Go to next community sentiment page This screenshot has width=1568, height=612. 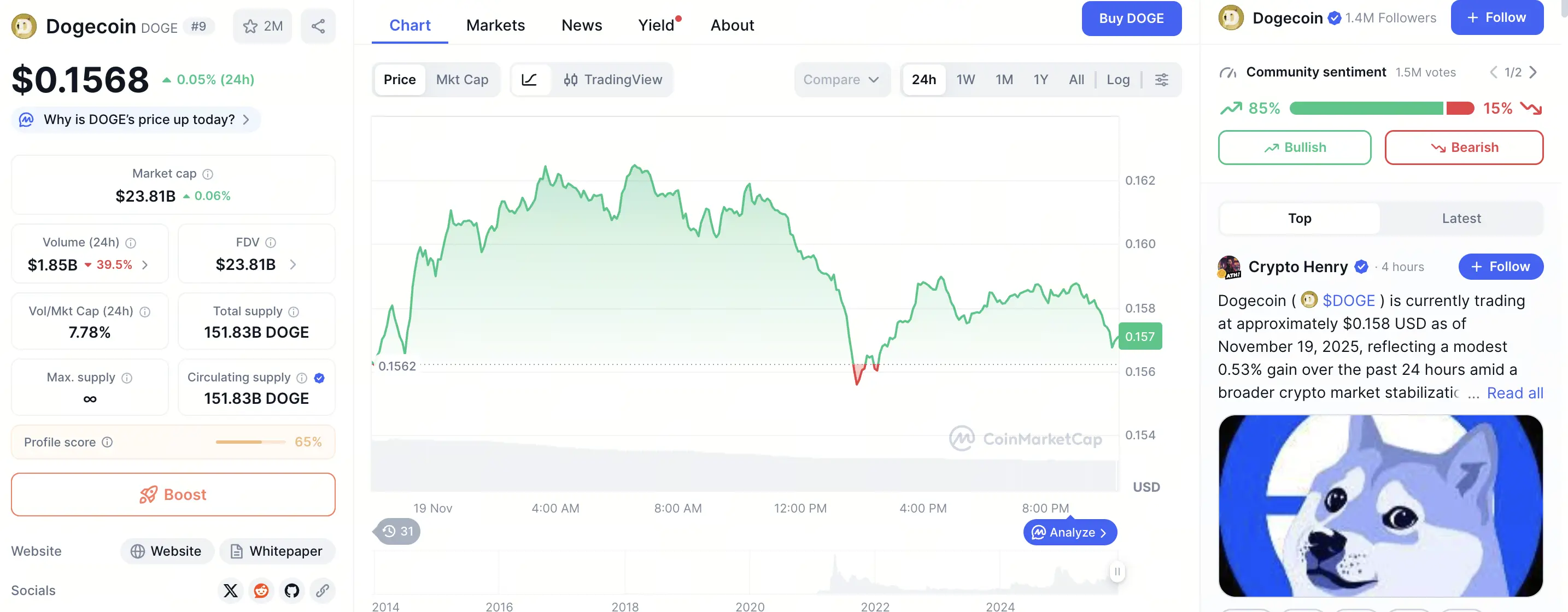(1532, 72)
